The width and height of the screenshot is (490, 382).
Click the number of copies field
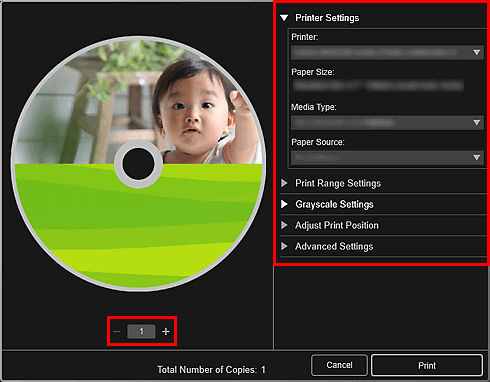(x=141, y=332)
